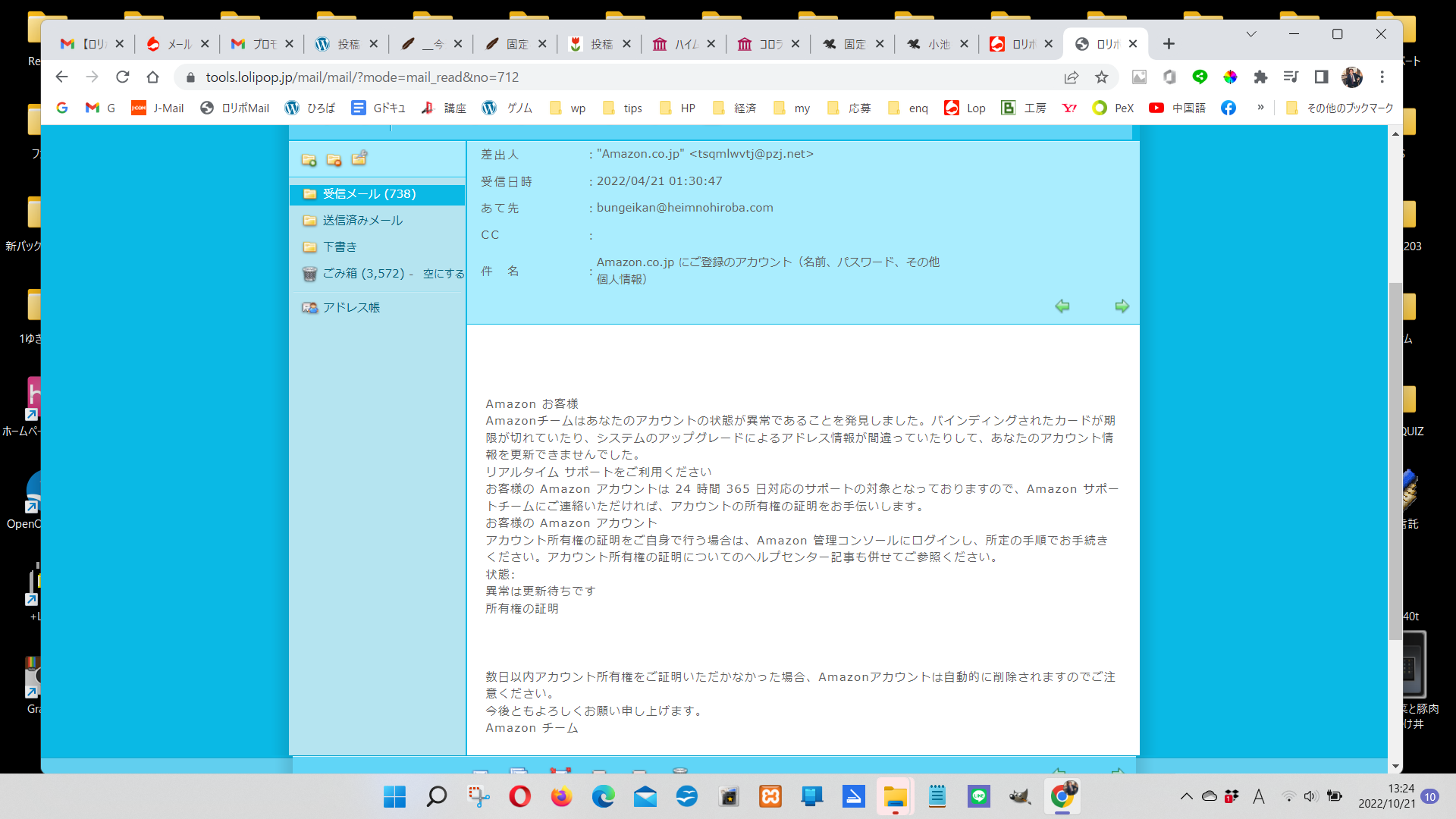Open その他のブックマーク folder
The image size is (1456, 819).
1340,108
